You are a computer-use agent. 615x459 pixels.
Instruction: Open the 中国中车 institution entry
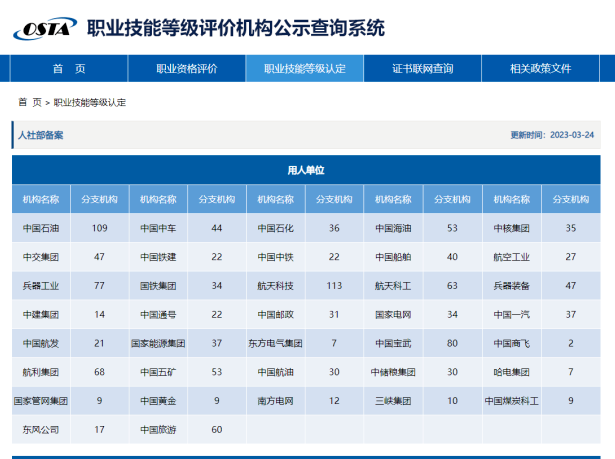[158, 228]
